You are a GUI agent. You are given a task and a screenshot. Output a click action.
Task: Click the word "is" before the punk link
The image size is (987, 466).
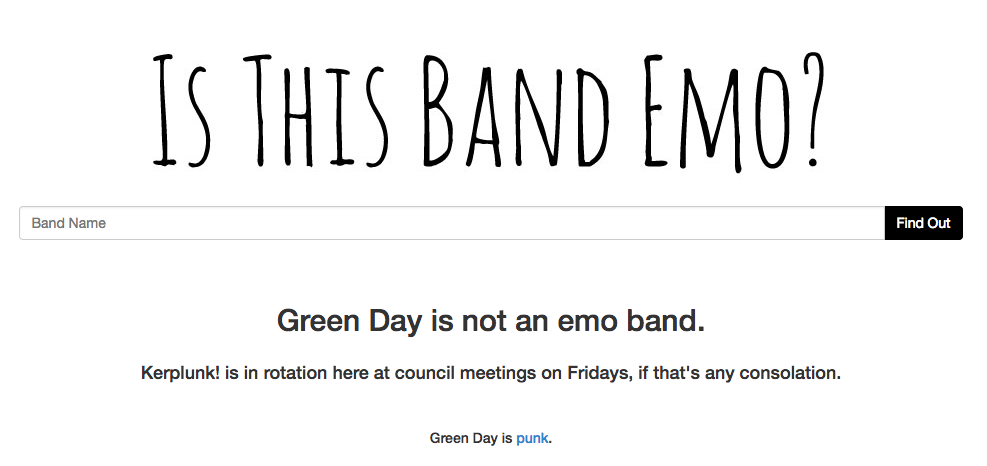(x=507, y=438)
